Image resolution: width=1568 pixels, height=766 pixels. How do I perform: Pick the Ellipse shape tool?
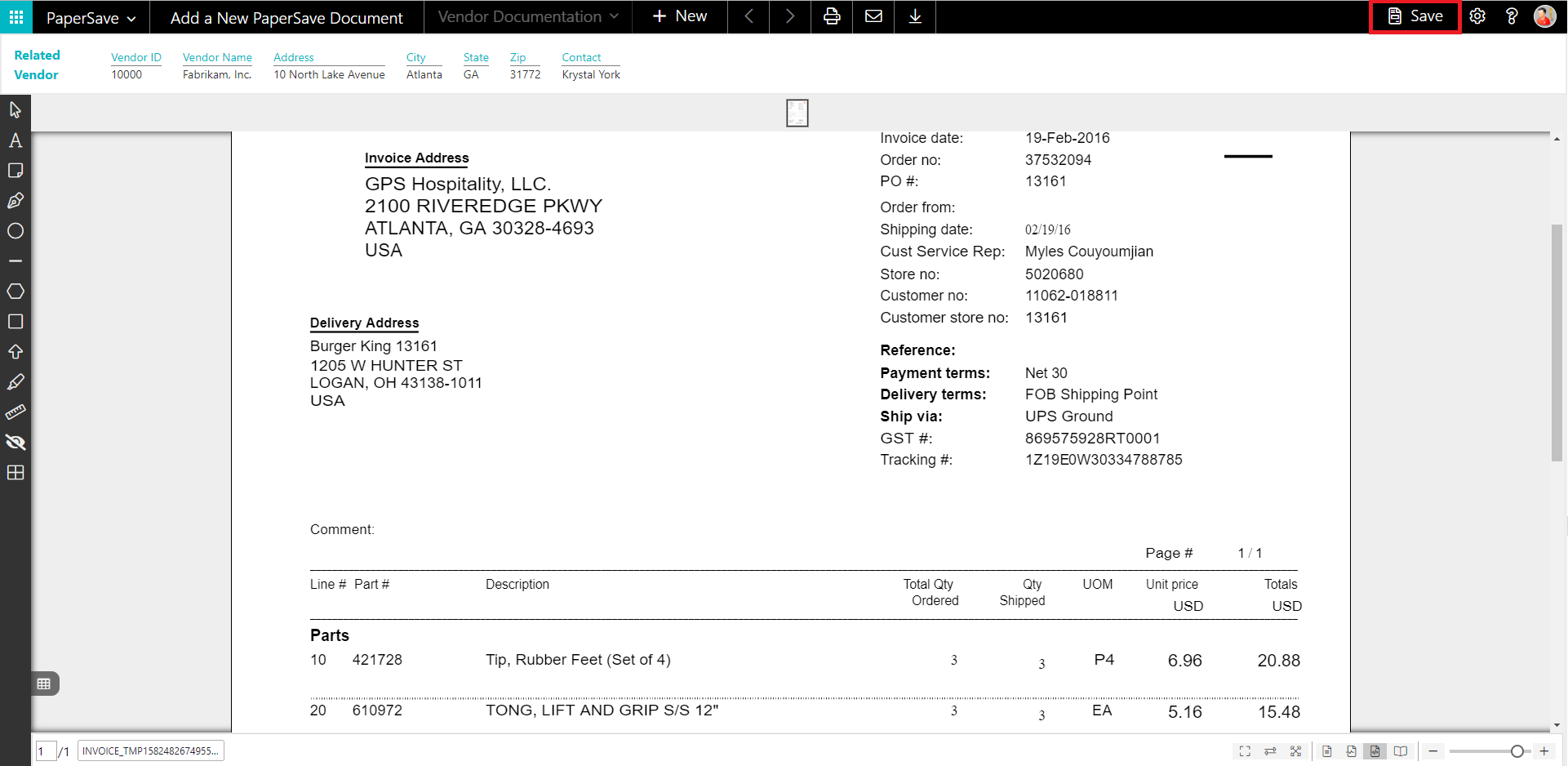click(x=15, y=231)
